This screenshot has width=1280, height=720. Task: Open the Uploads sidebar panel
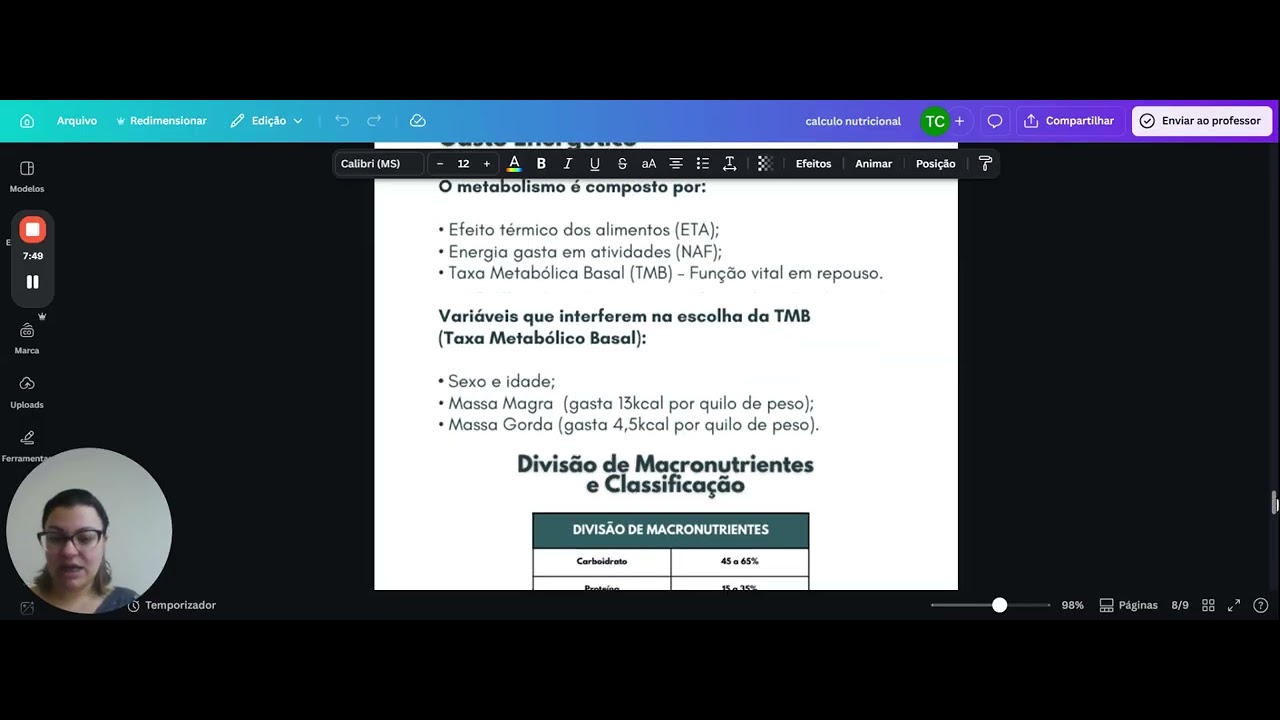[x=27, y=392]
